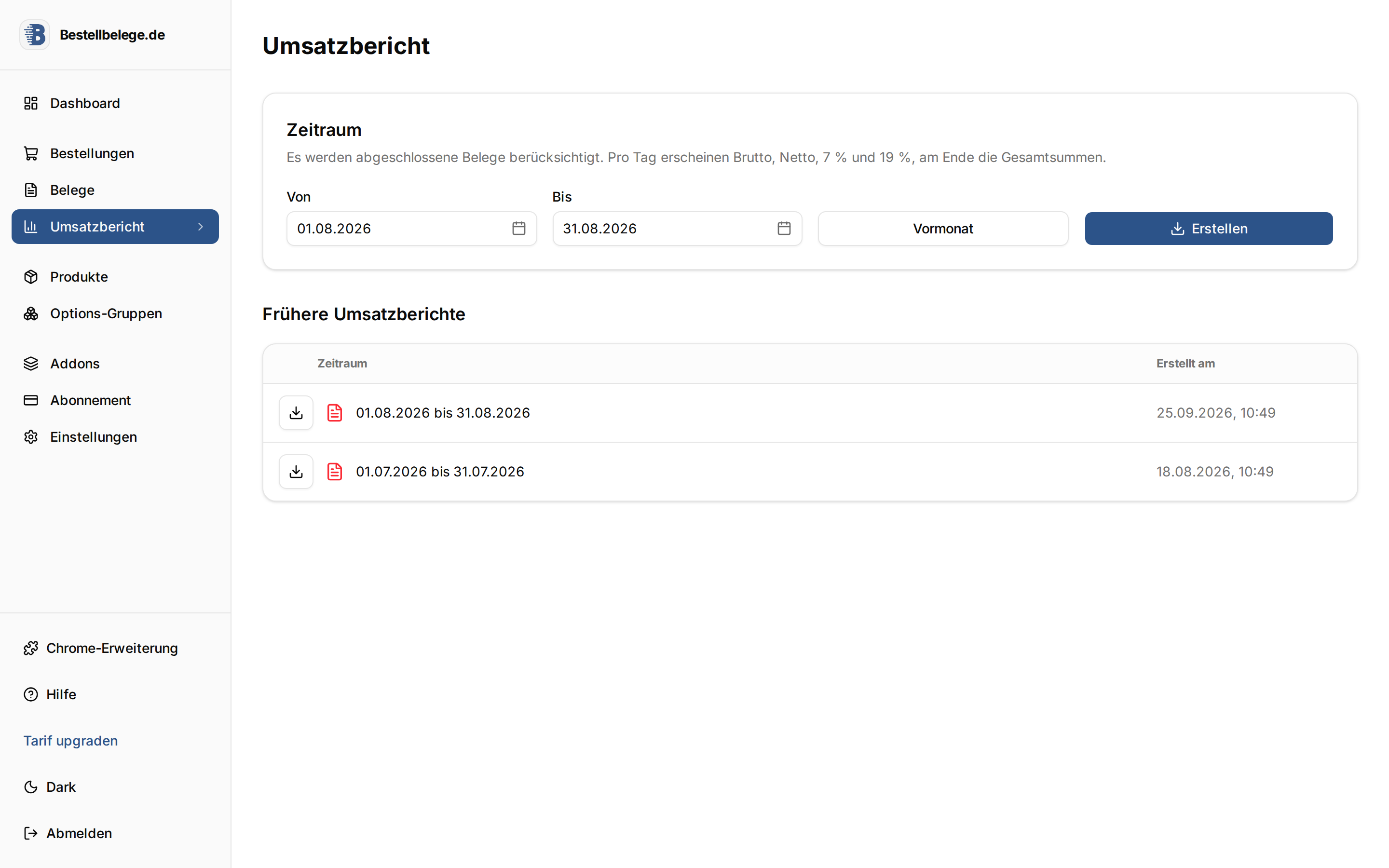Click Abmelden to log out
Image resolution: width=1389 pixels, height=868 pixels.
[x=68, y=834]
